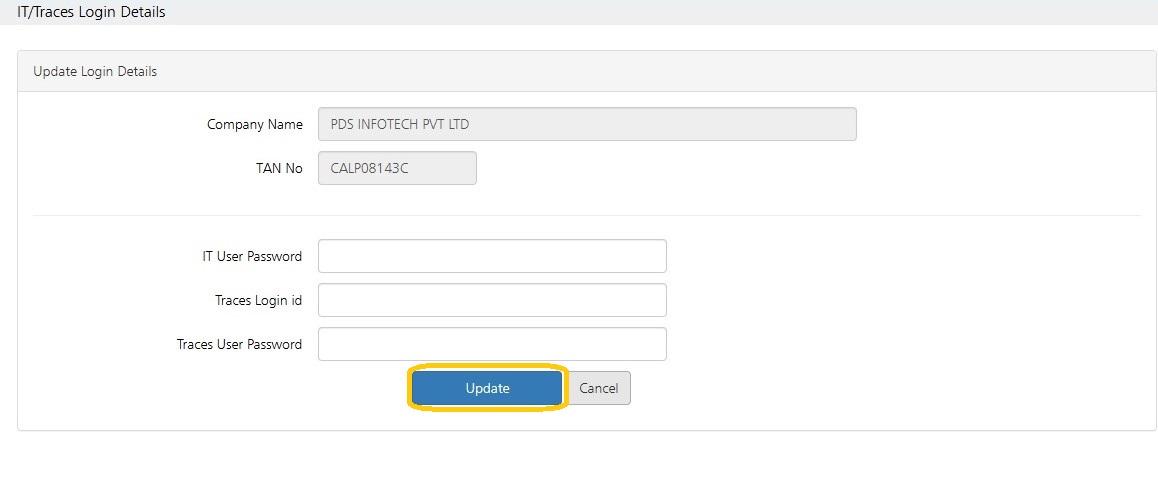Viewport: 1158px width, 490px height.
Task: Click the Company Name label
Action: 255,124
